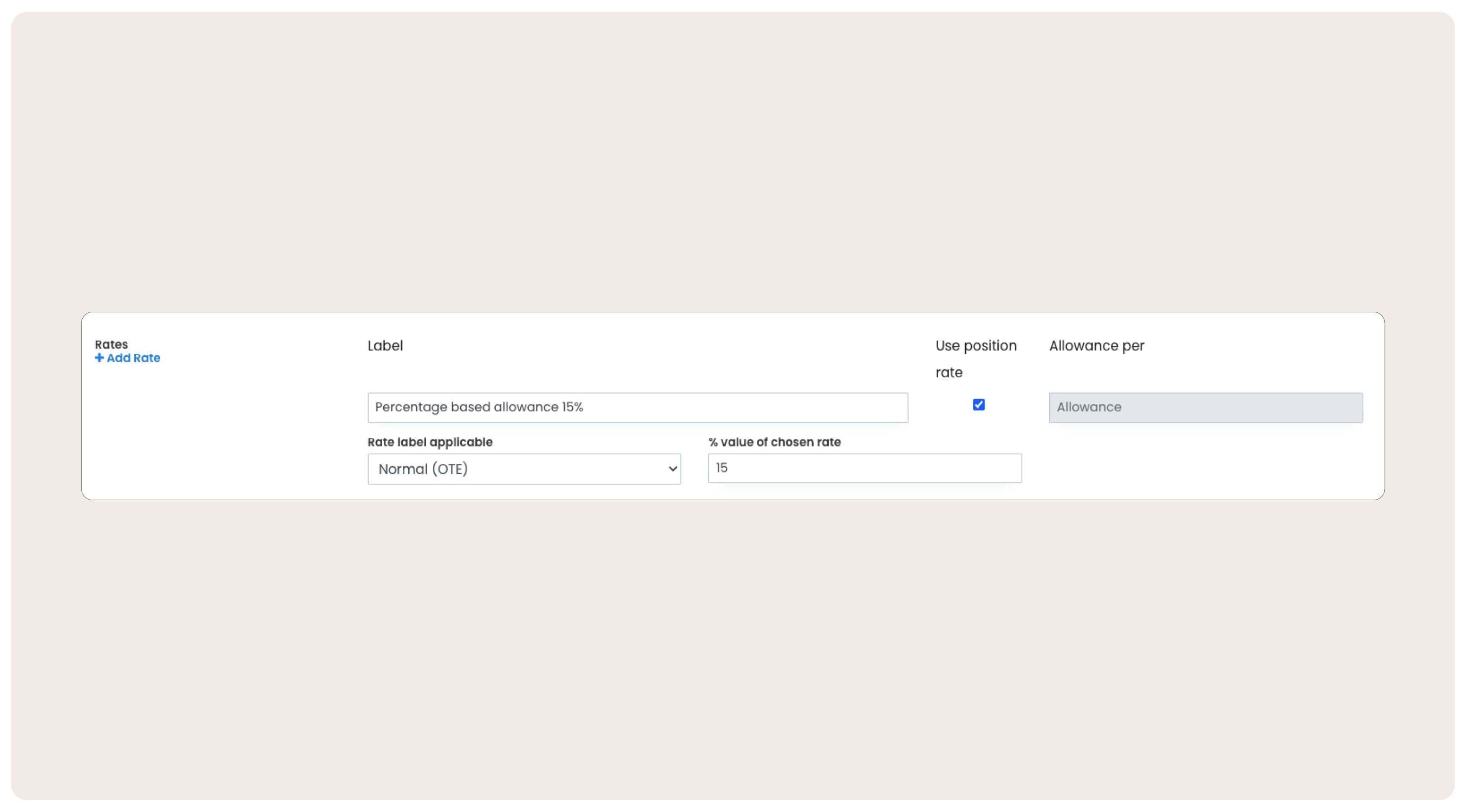The height and width of the screenshot is (812, 1466).
Task: Click the Label column header
Action: [x=385, y=345]
